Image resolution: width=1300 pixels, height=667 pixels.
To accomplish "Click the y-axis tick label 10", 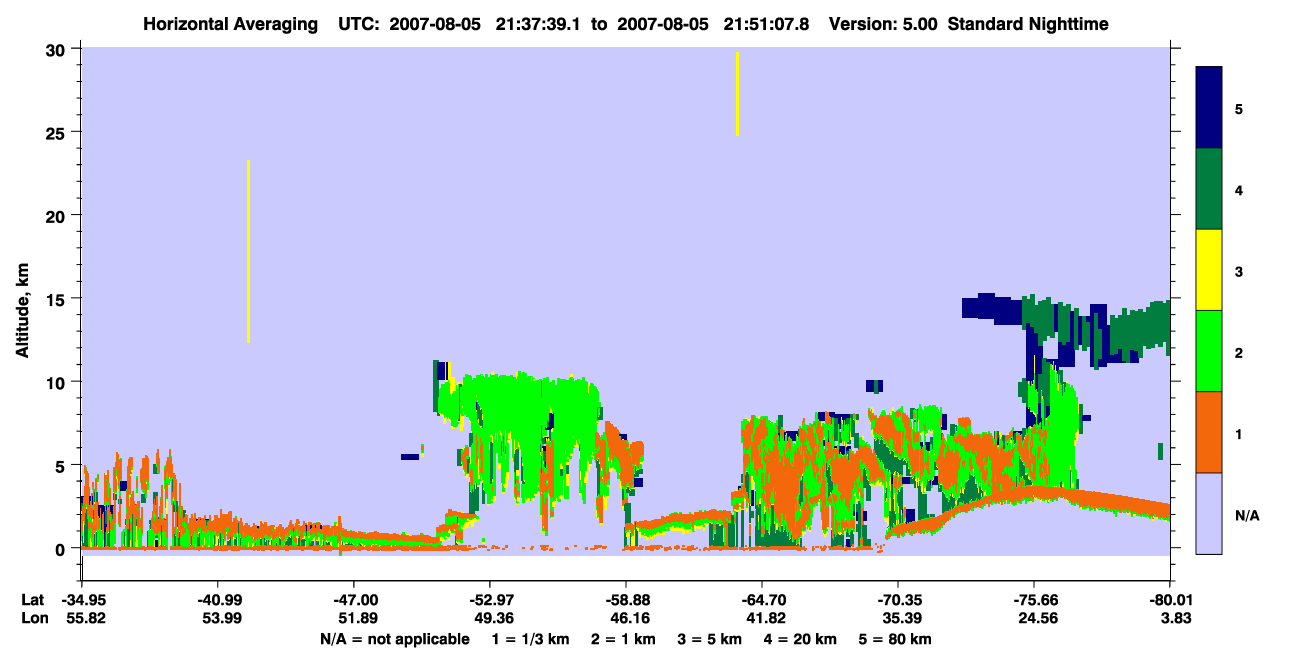I will click(x=58, y=382).
